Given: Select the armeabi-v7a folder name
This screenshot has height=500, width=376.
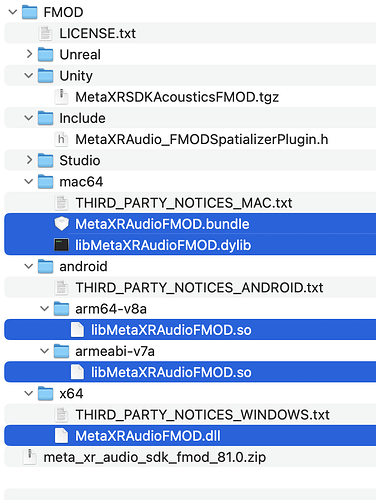Looking at the screenshot, I should (115, 351).
